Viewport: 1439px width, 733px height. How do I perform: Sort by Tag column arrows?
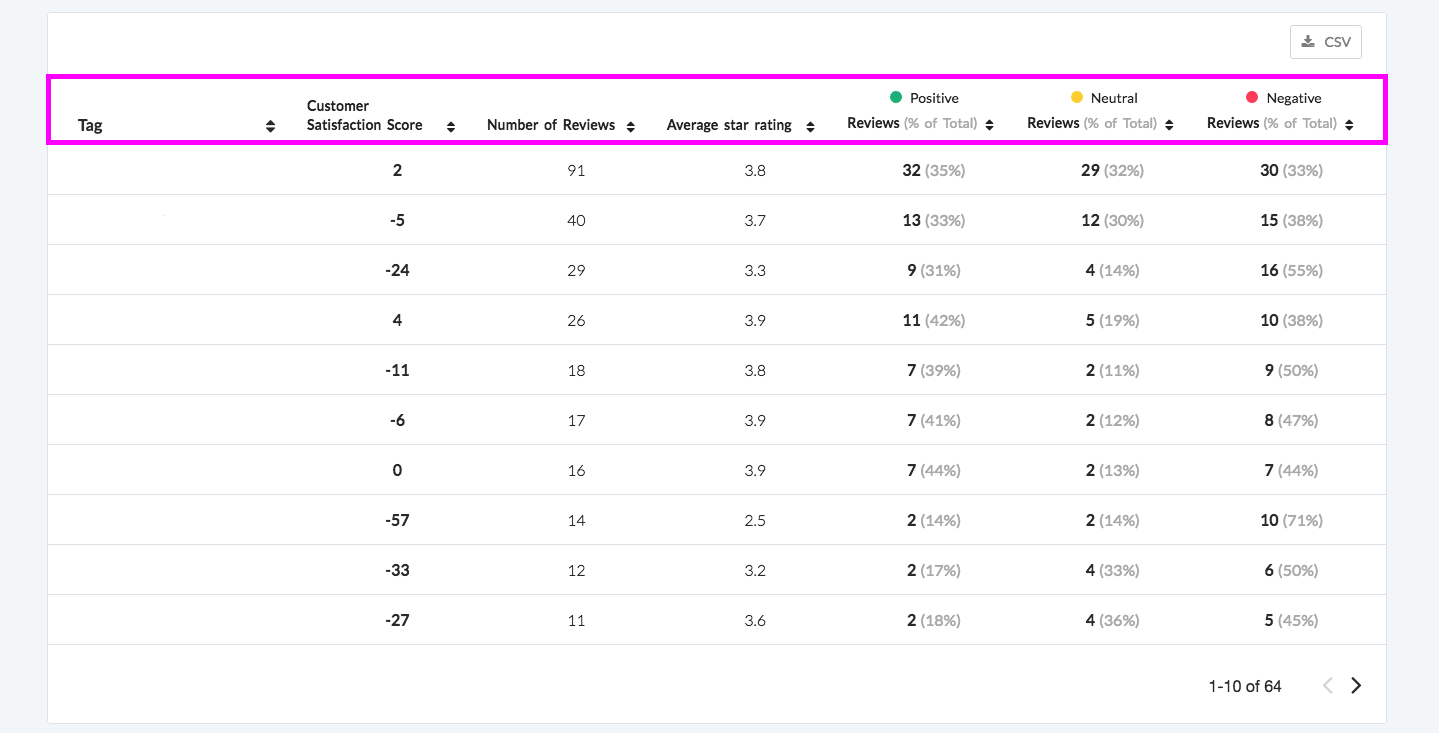[x=270, y=126]
